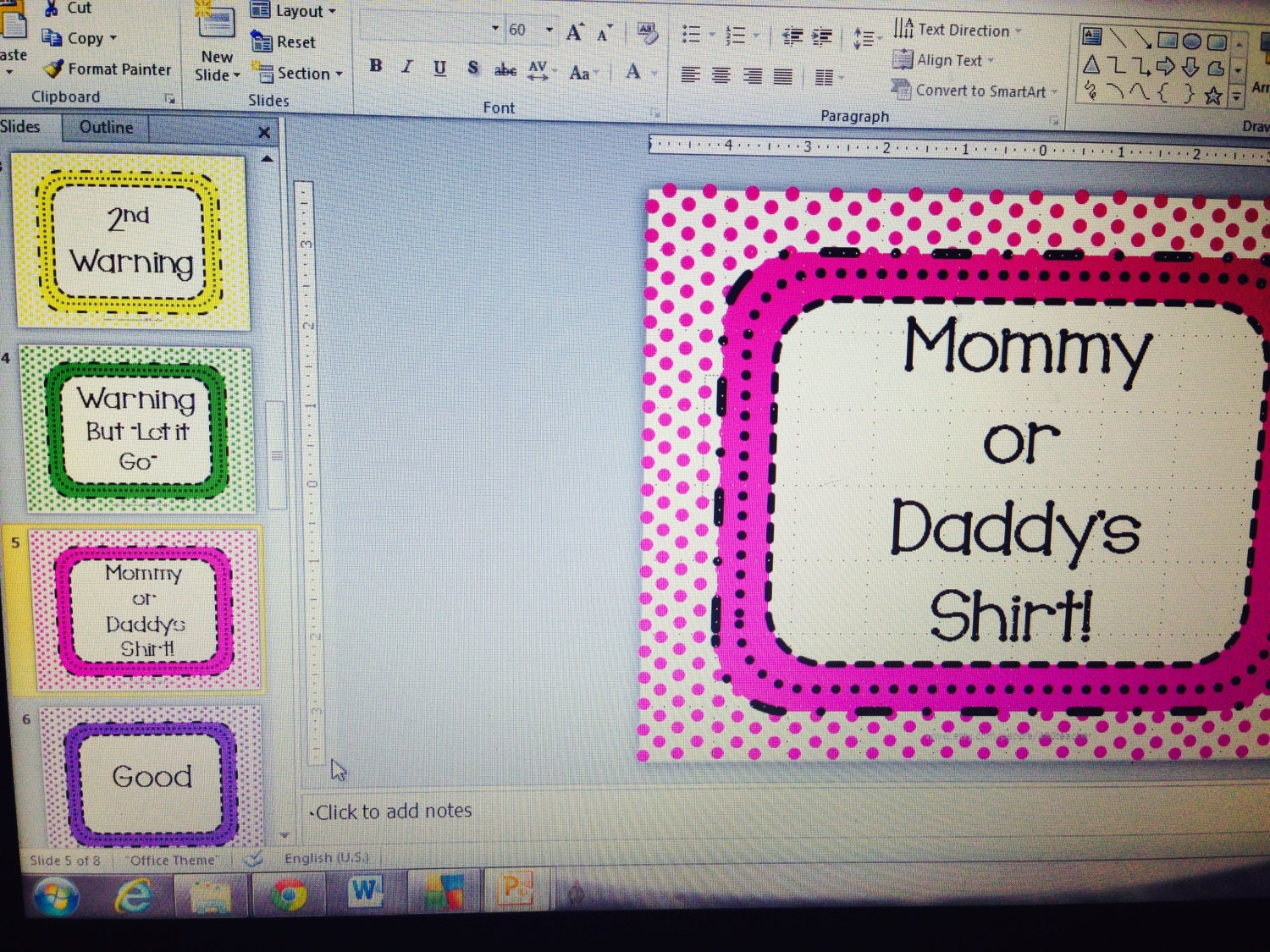Viewport: 1270px width, 952px height.
Task: Open Text Direction options
Action: pos(957,30)
